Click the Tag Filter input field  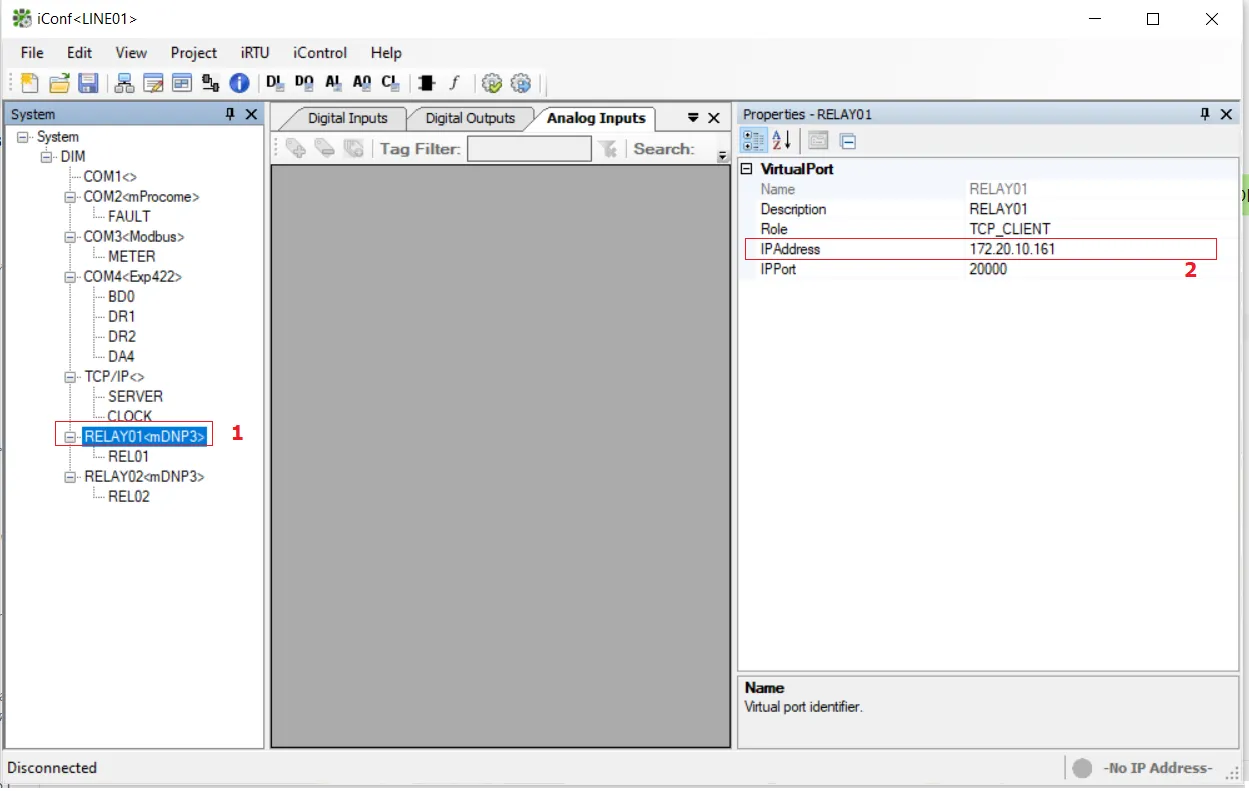pyautogui.click(x=529, y=149)
